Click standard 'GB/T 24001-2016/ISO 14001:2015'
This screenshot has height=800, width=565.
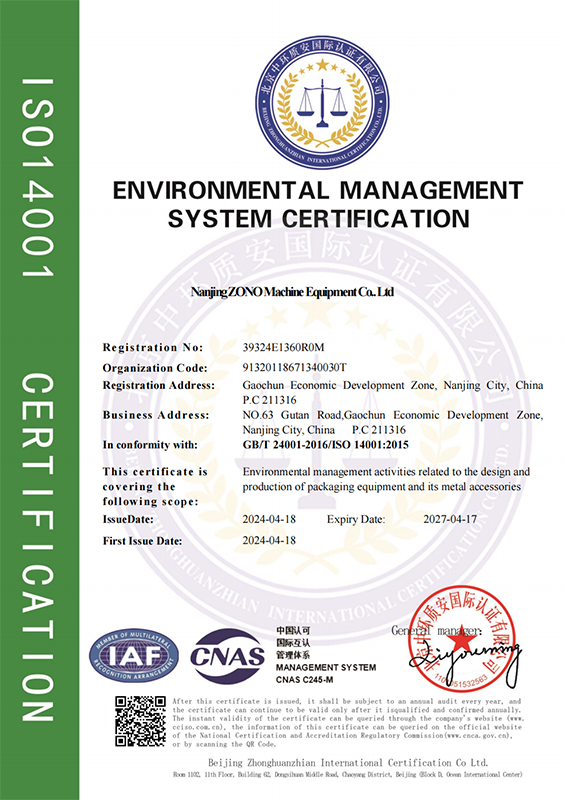tap(326, 445)
